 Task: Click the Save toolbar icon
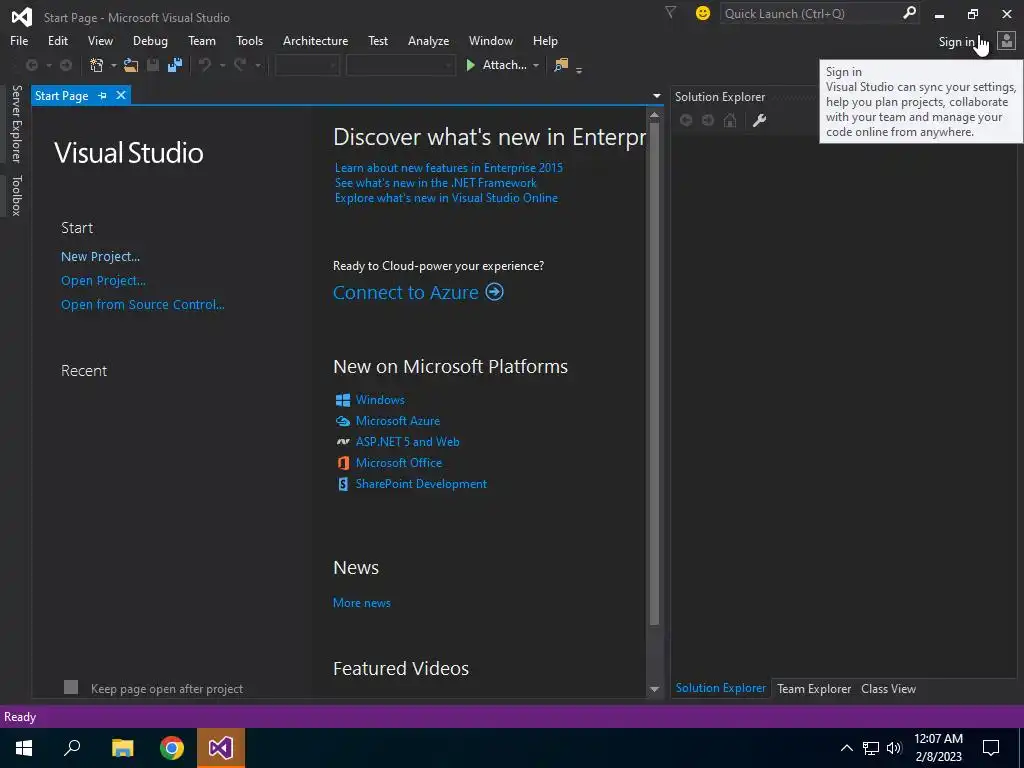[x=153, y=65]
